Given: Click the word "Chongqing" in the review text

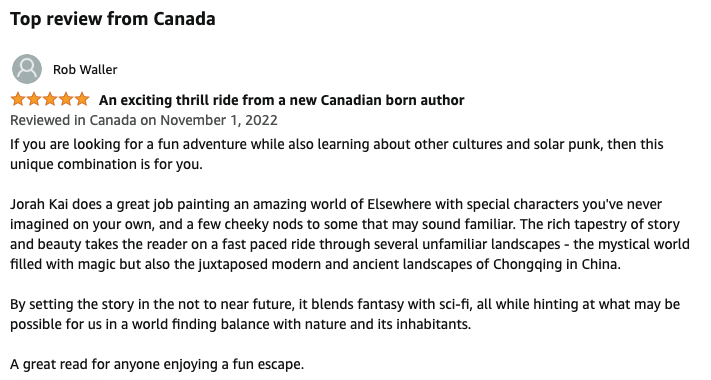Looking at the screenshot, I should (527, 264).
